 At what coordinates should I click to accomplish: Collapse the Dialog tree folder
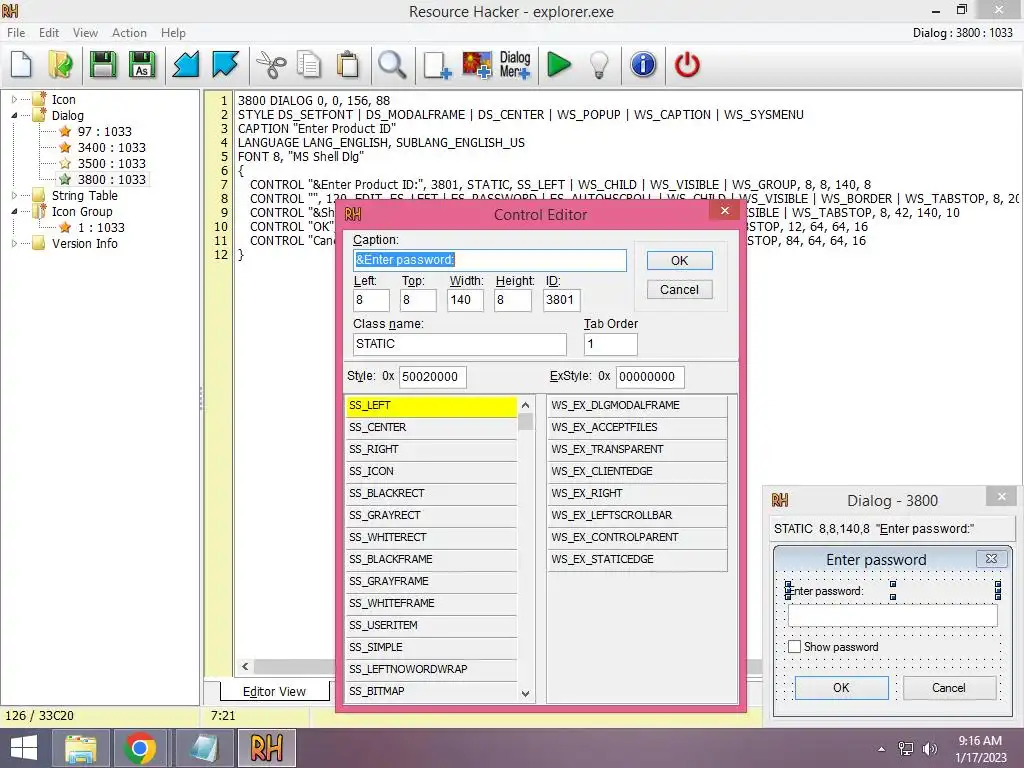coord(14,116)
